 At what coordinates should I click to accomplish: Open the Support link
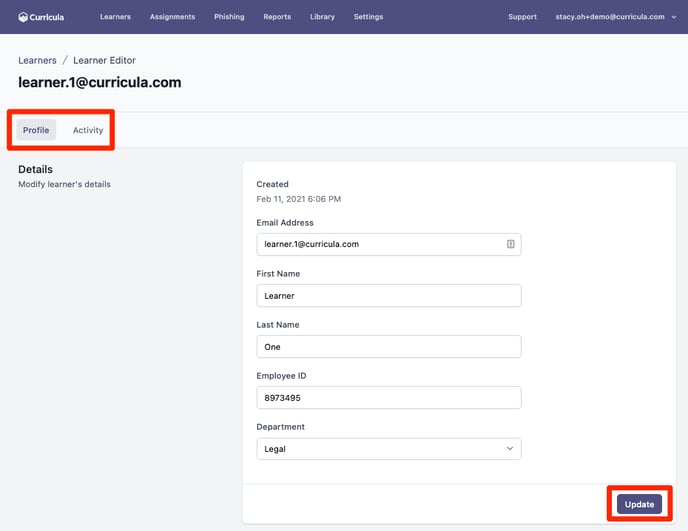(522, 17)
